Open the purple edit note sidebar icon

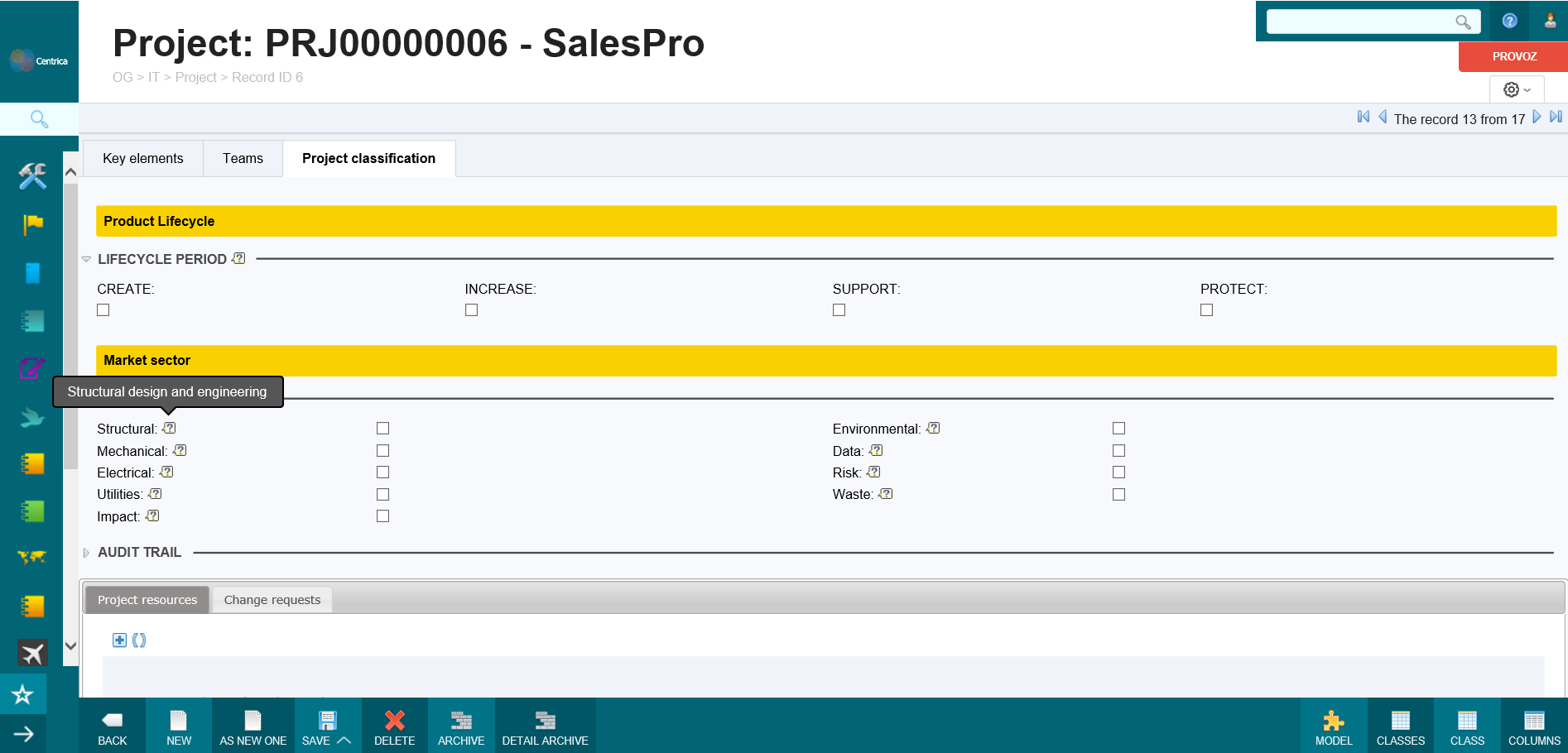pyautogui.click(x=32, y=368)
